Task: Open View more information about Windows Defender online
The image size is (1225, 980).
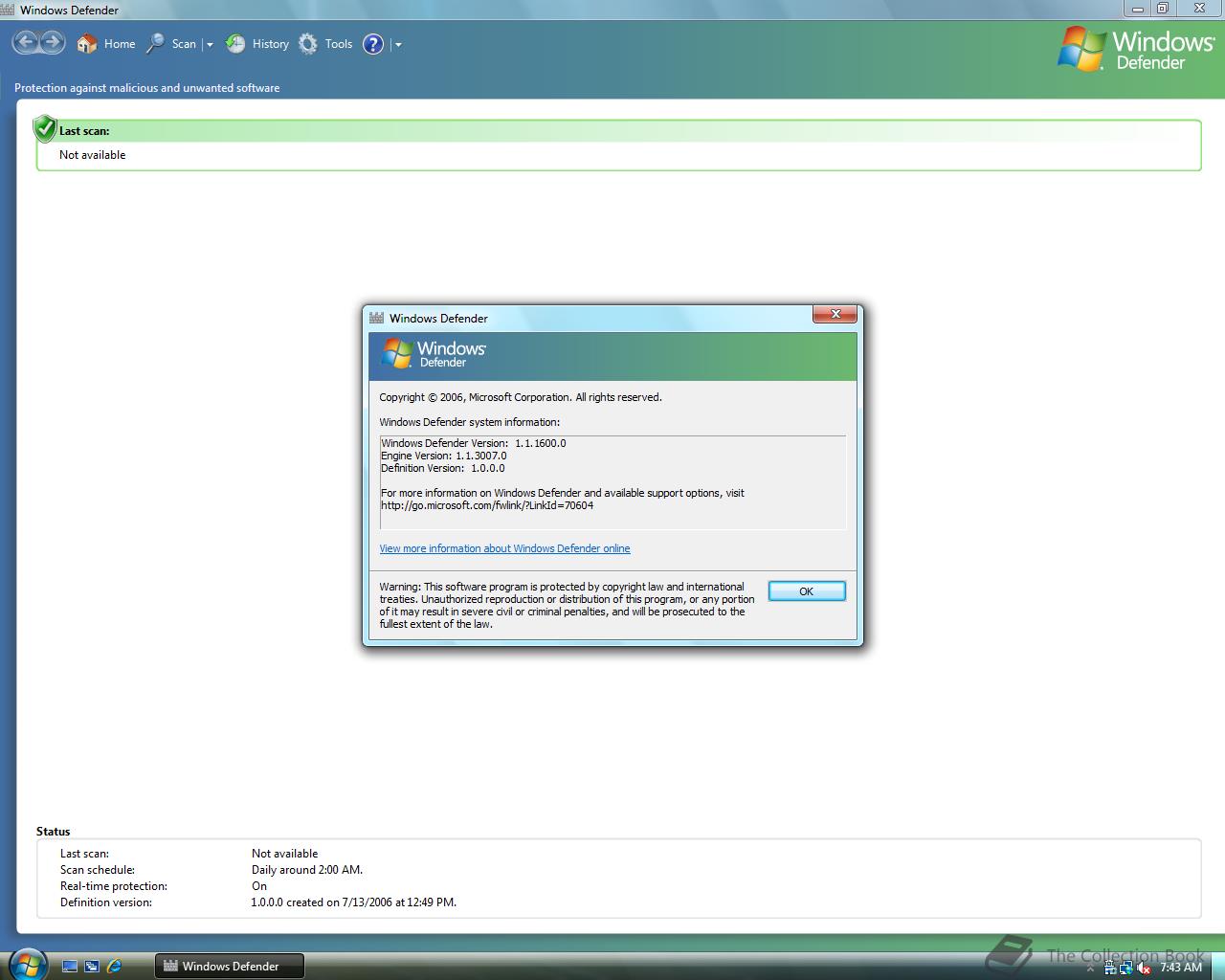Action: tap(504, 548)
